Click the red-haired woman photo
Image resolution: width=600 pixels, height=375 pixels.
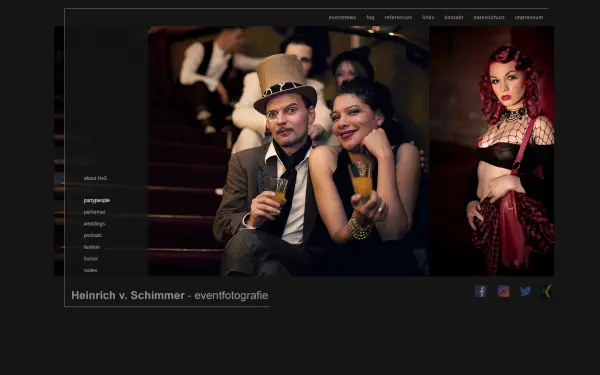(x=492, y=151)
